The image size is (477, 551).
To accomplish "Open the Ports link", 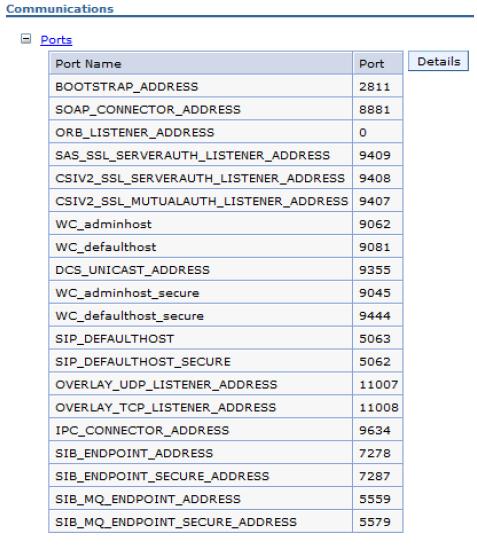I will pyautogui.click(x=56, y=40).
